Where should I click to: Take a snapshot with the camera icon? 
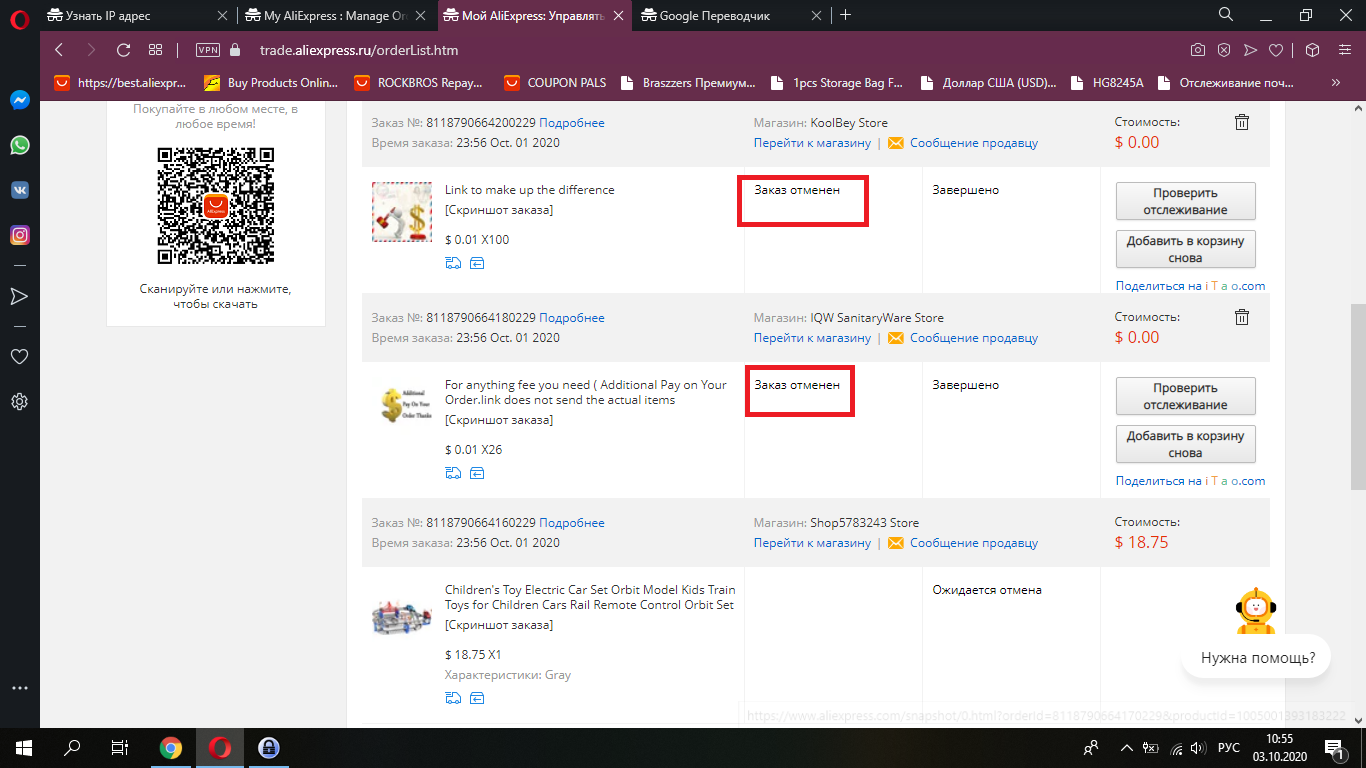click(1197, 50)
